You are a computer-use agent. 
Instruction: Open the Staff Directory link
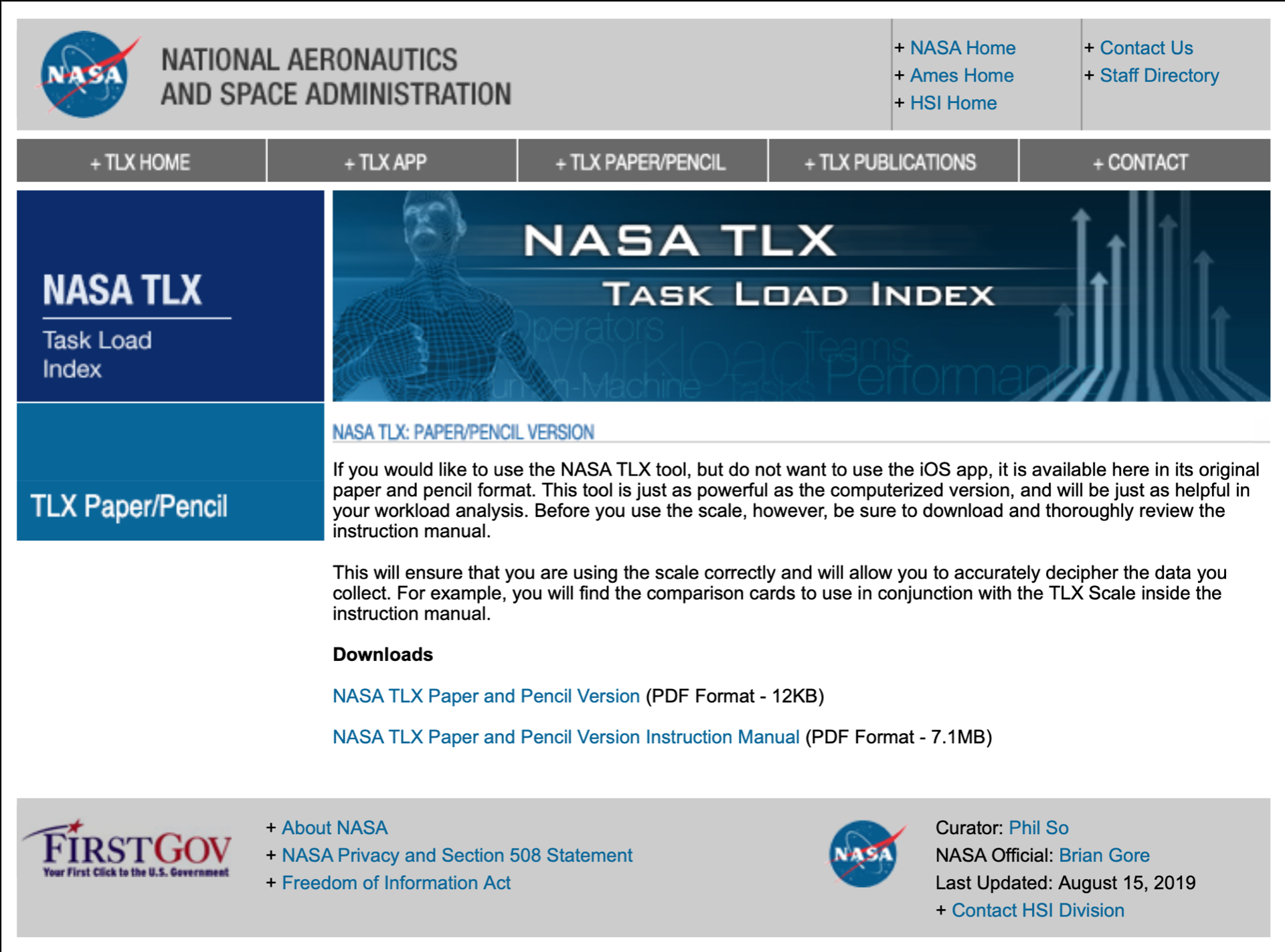click(1159, 76)
